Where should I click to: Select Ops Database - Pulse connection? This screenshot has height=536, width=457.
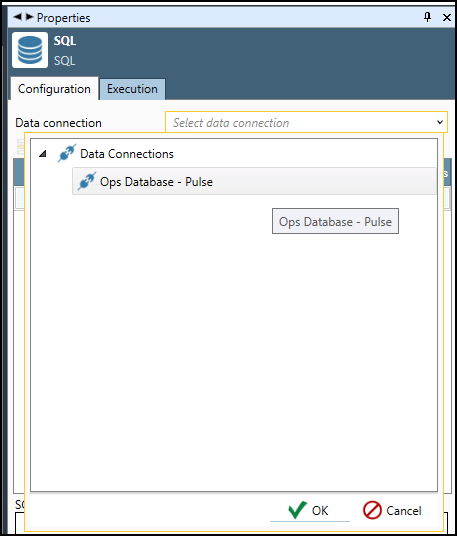pos(254,181)
